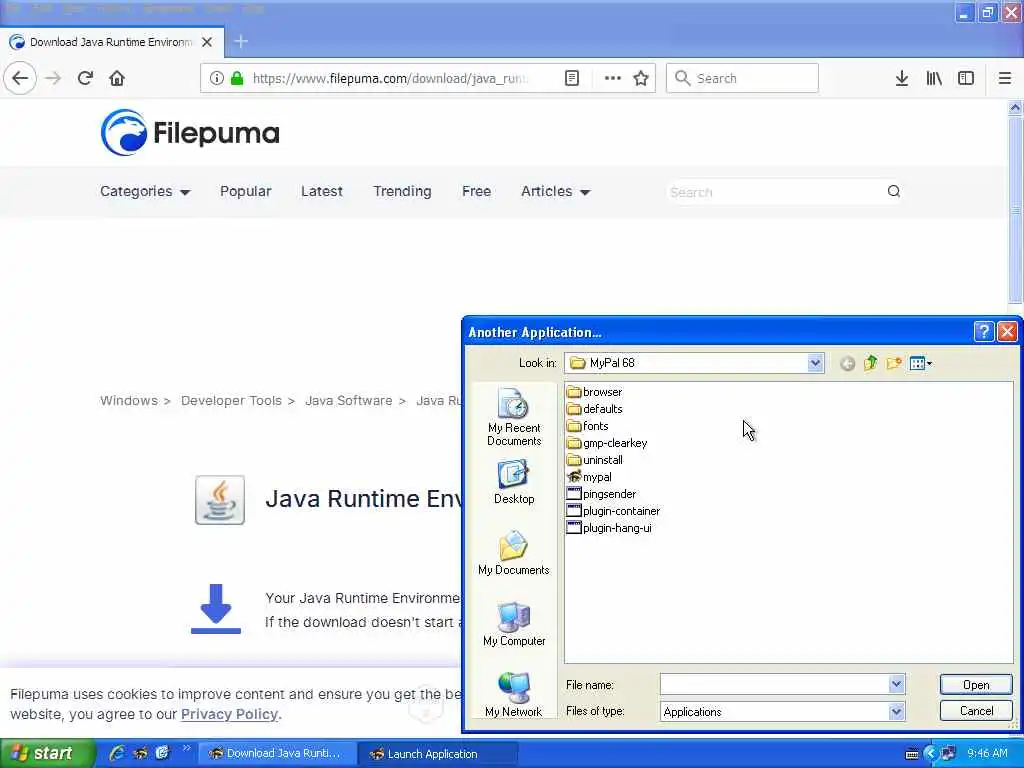1024x768 pixels.
Task: Go up one level in file dialog
Action: point(871,363)
